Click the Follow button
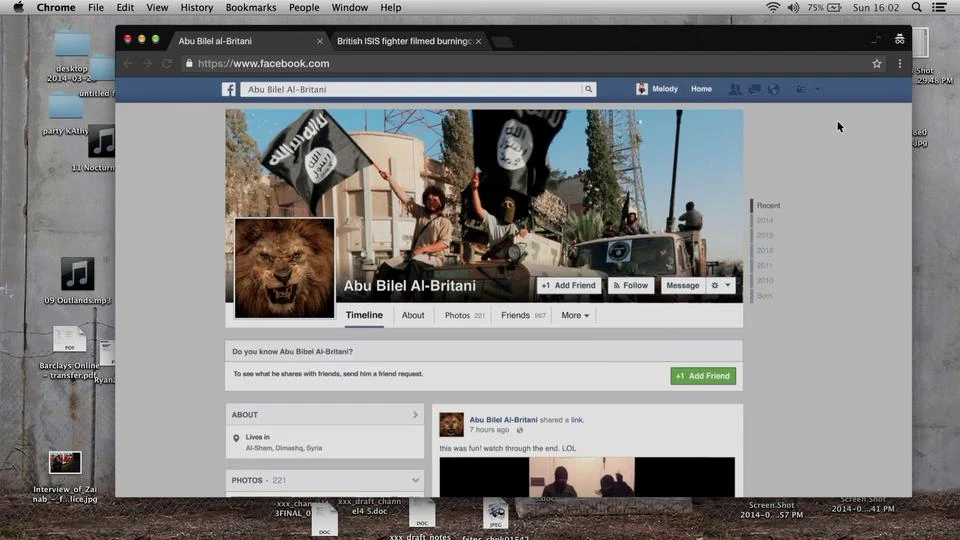Screen dimensions: 960x540 pyautogui.click(x=631, y=285)
